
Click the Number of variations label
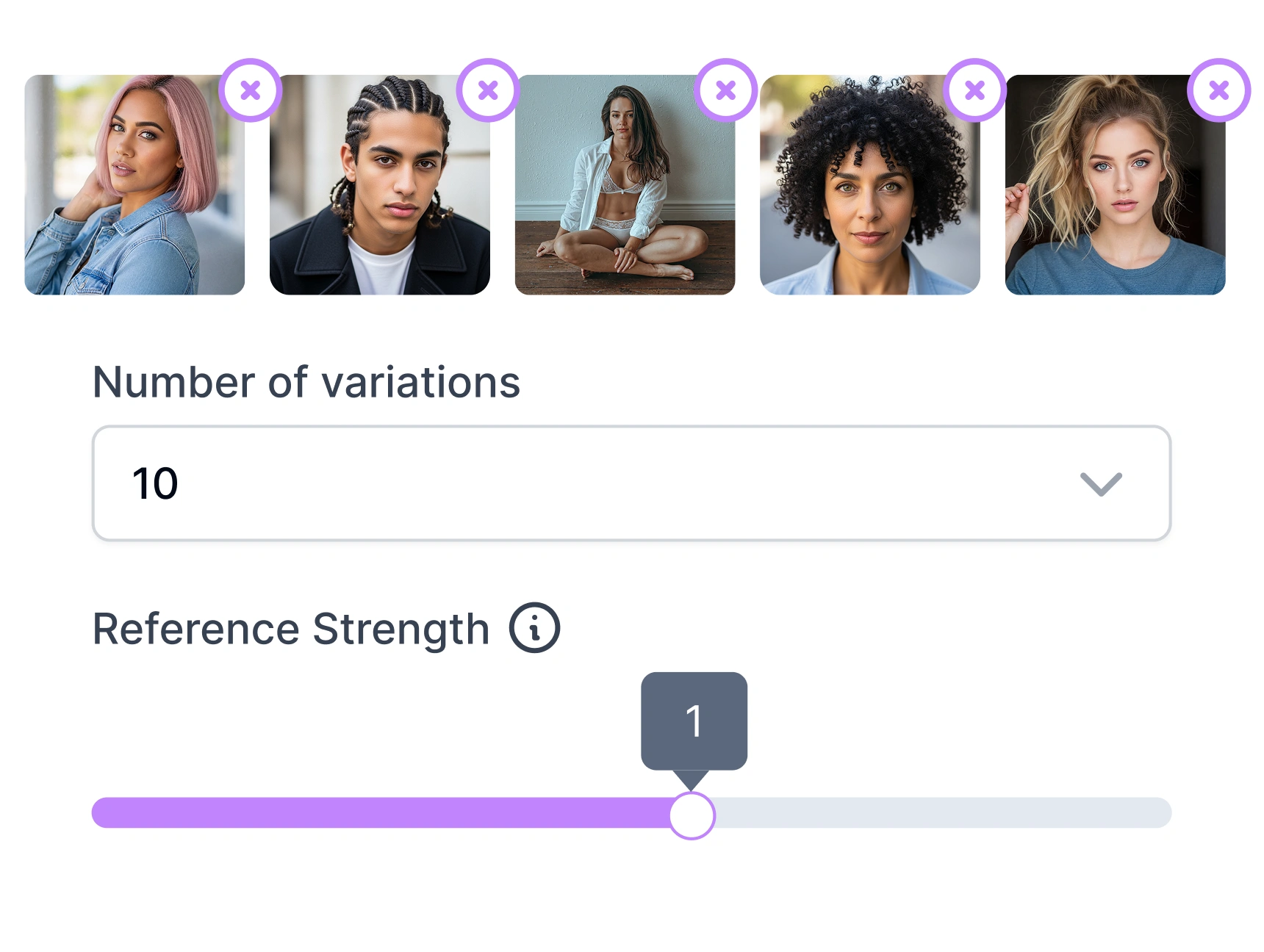[x=306, y=381]
